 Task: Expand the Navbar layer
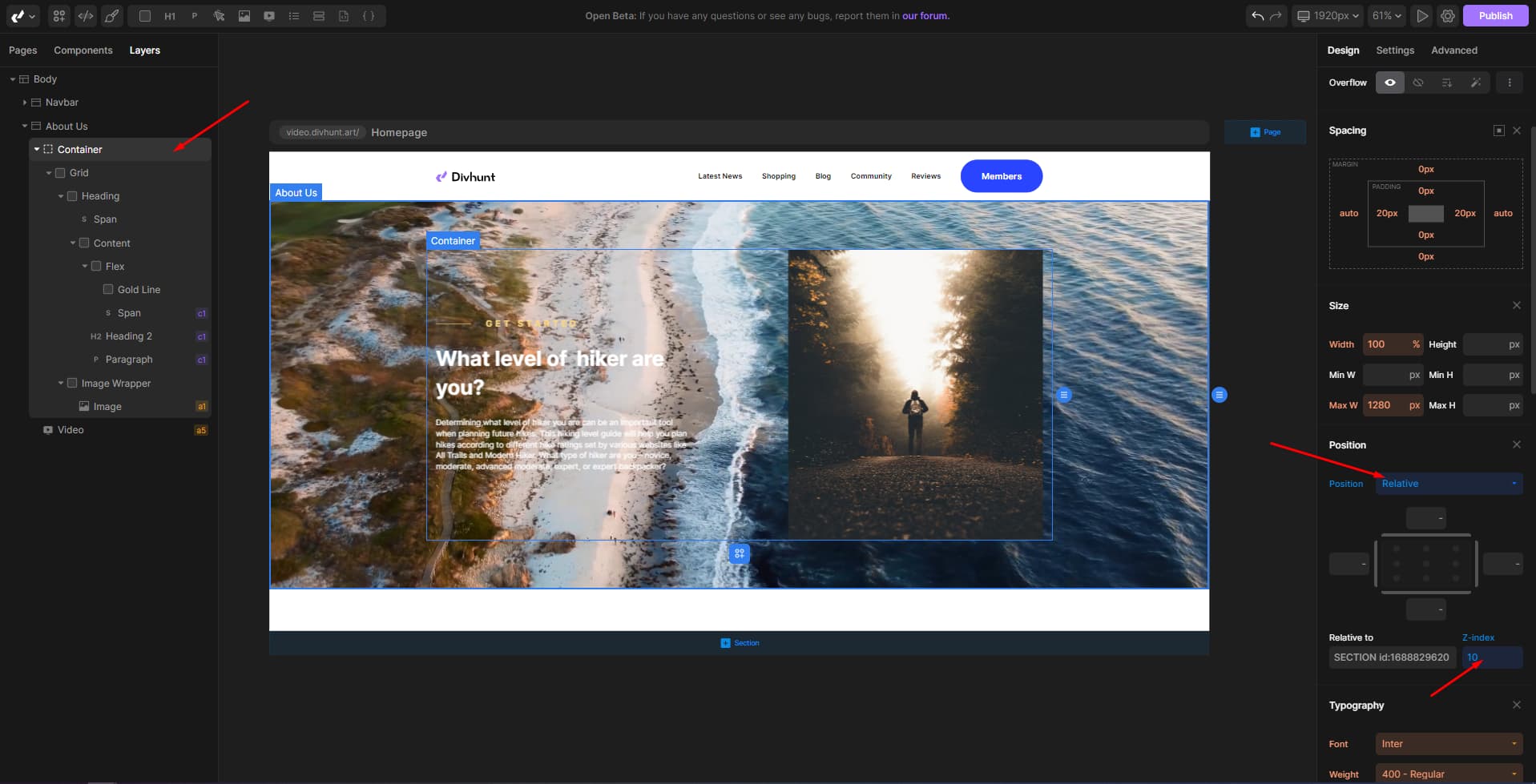click(25, 103)
